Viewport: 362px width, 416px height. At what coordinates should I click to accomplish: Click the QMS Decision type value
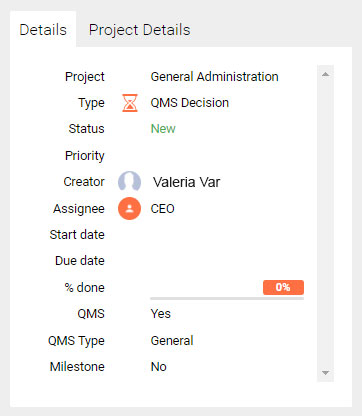190,103
